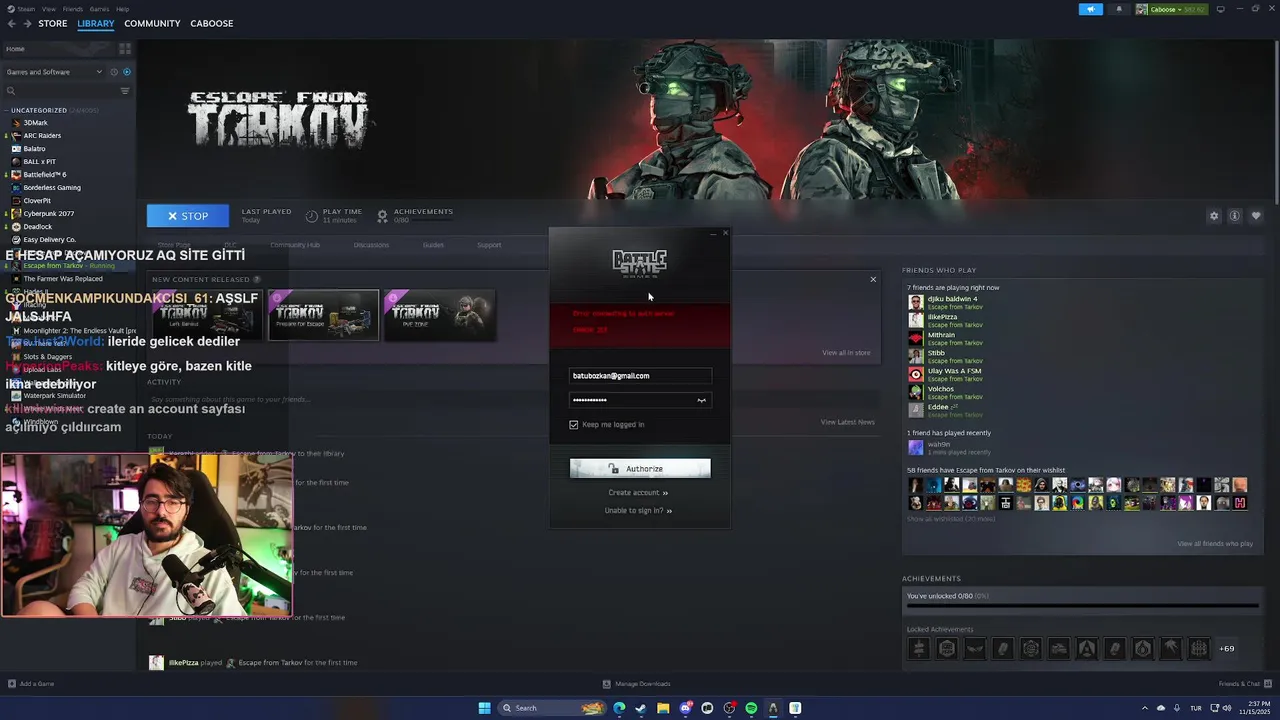This screenshot has width=1280, height=720.
Task: Open Games and Software dropdown
Action: (54, 72)
